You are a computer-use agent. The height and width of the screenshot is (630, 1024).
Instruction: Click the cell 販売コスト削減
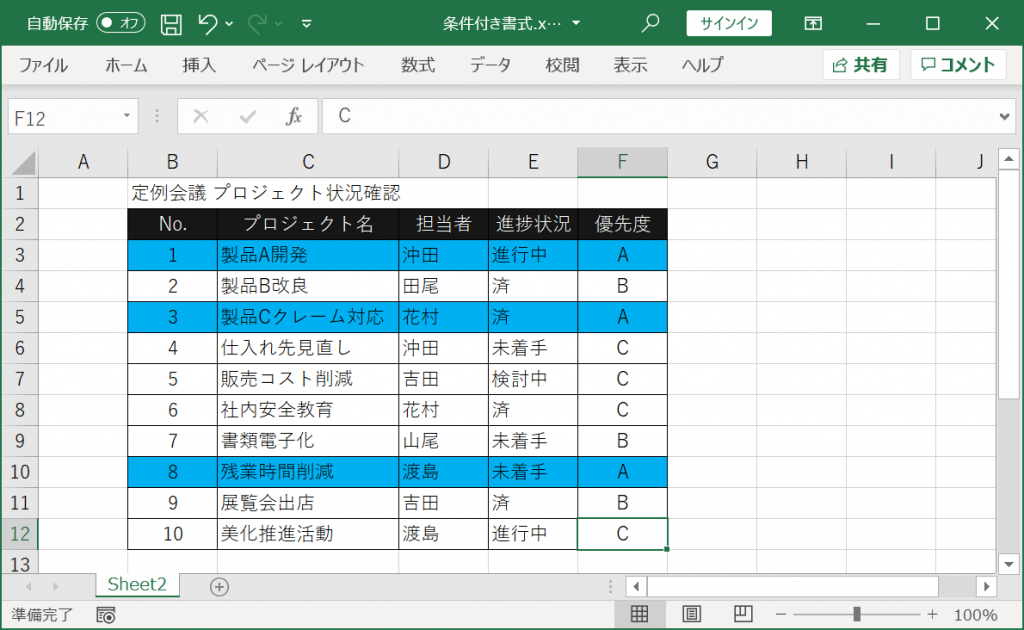click(308, 379)
